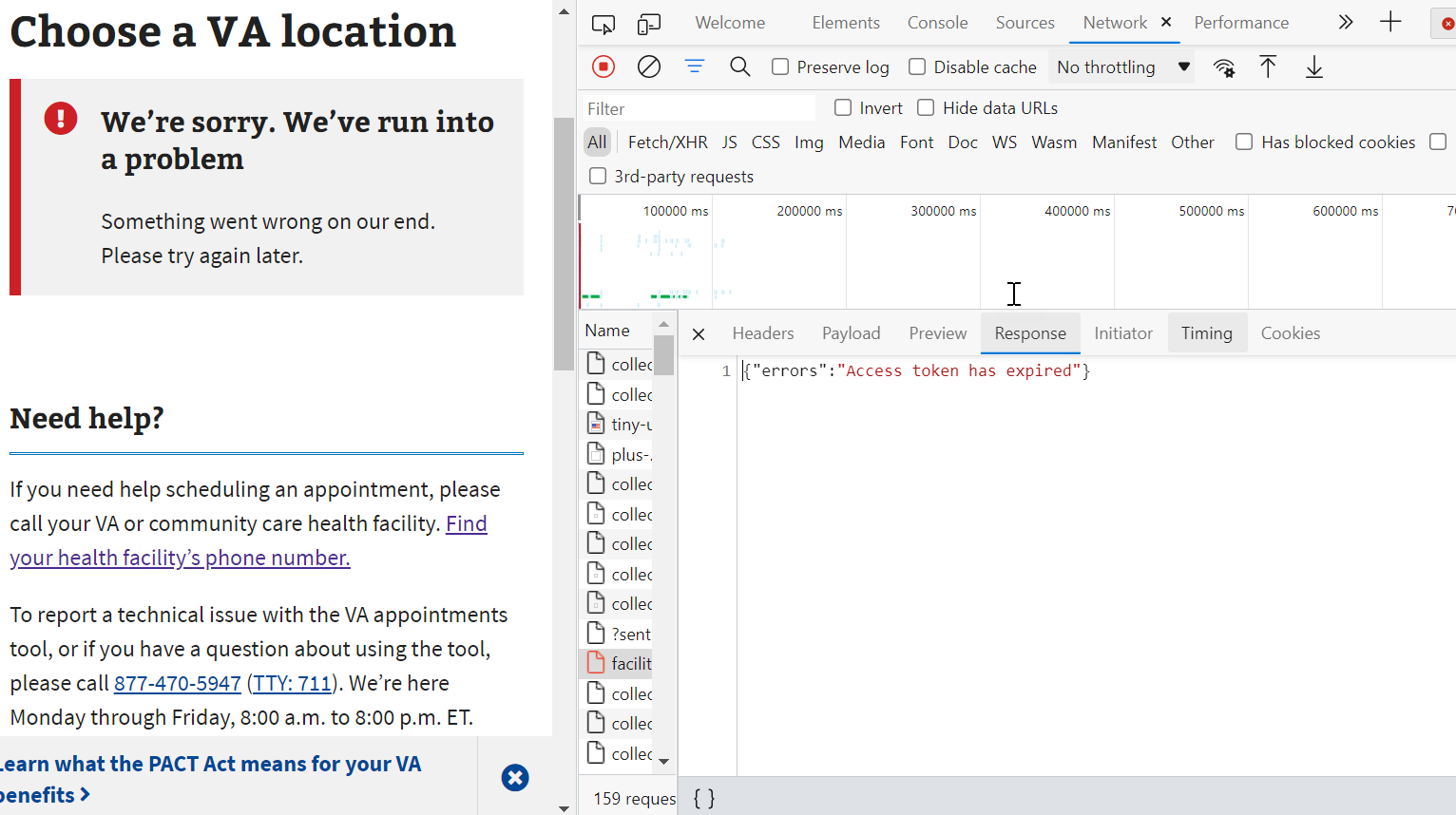This screenshot has height=815, width=1456.
Task: Enable Hide data URLs filtering
Action: (925, 107)
